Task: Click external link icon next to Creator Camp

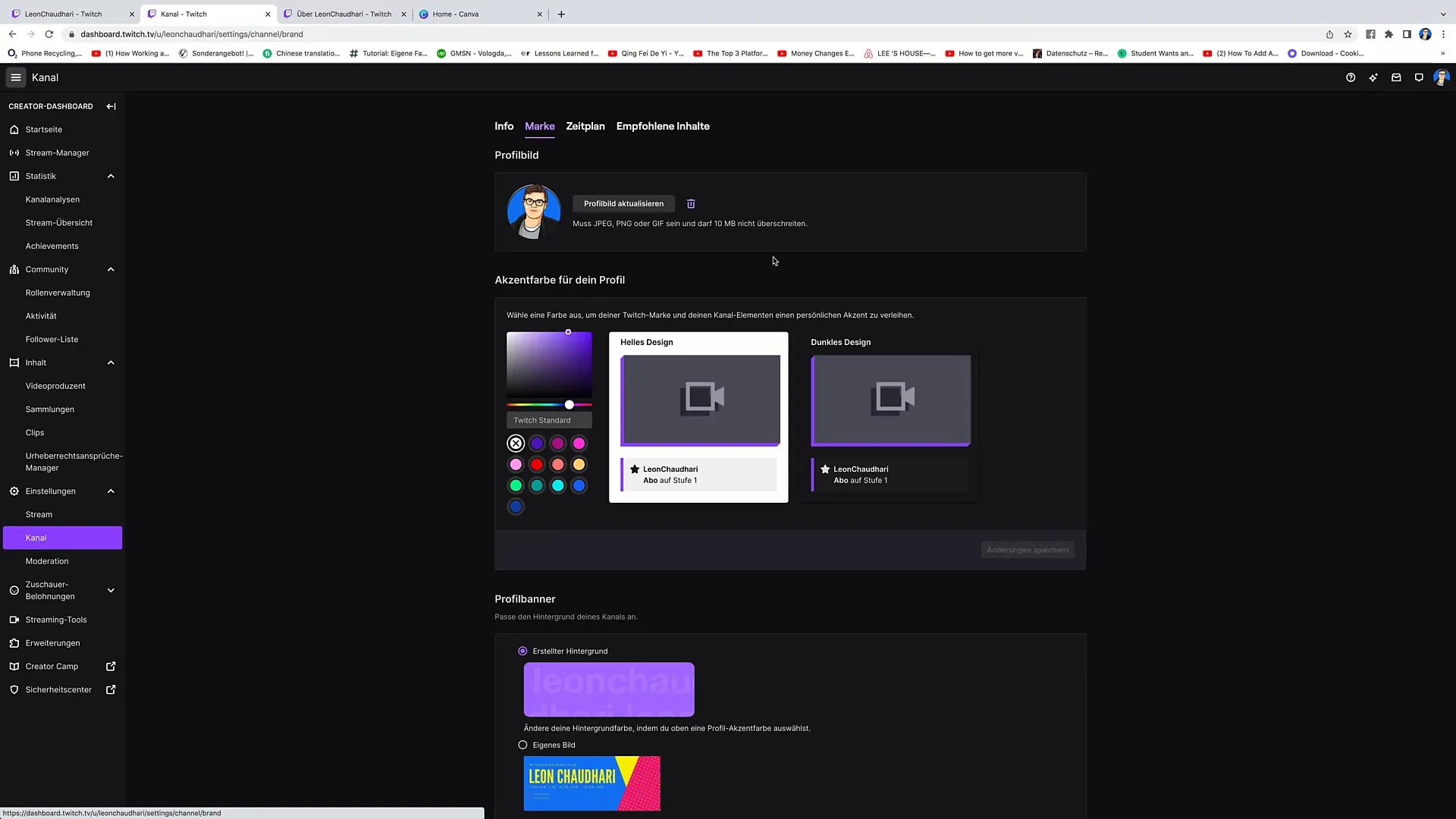Action: (111, 667)
